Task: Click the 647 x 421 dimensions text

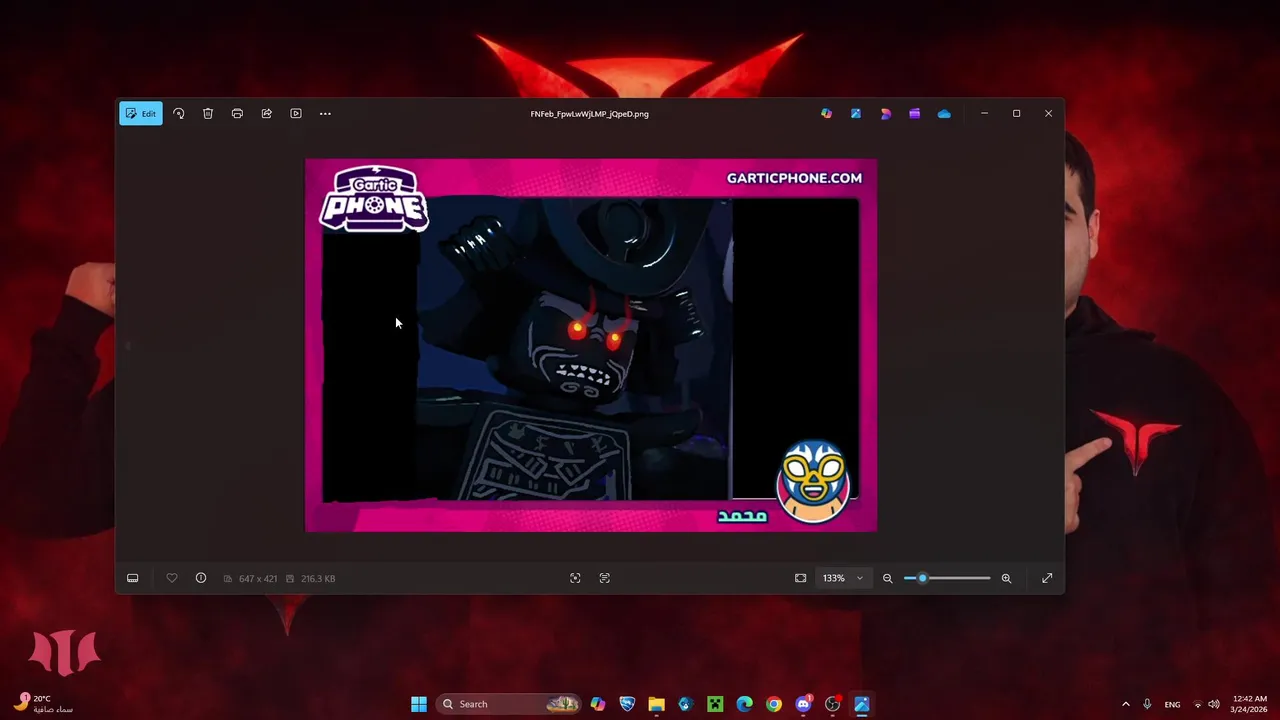Action: click(x=258, y=578)
